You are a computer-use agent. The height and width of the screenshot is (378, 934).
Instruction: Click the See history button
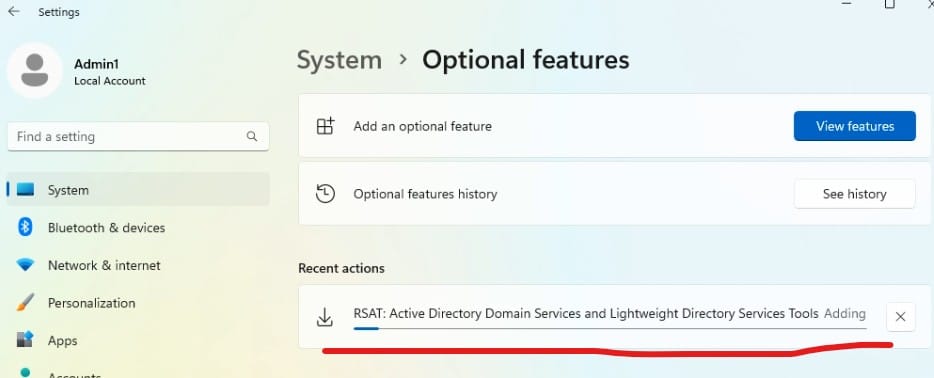tap(855, 194)
